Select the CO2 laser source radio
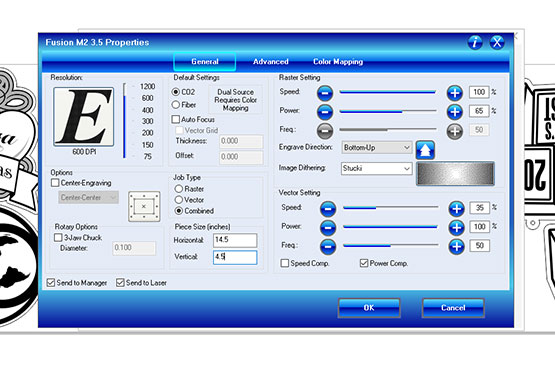 pyautogui.click(x=176, y=92)
